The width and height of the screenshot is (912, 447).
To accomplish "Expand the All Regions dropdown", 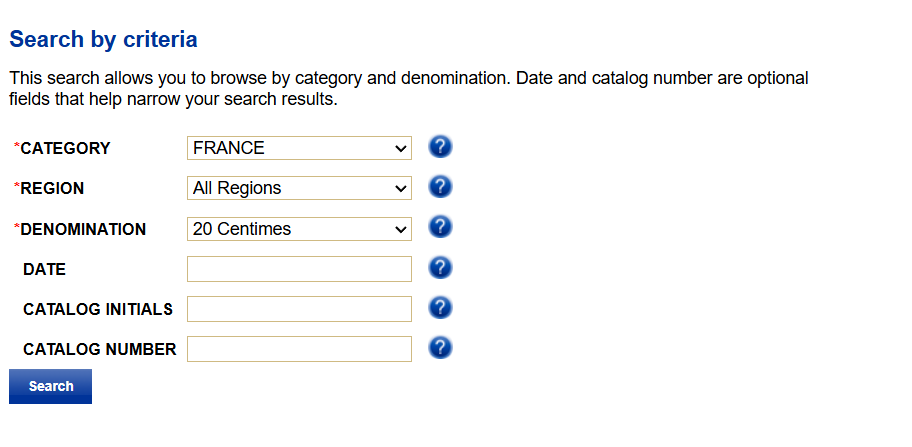I will [x=299, y=188].
